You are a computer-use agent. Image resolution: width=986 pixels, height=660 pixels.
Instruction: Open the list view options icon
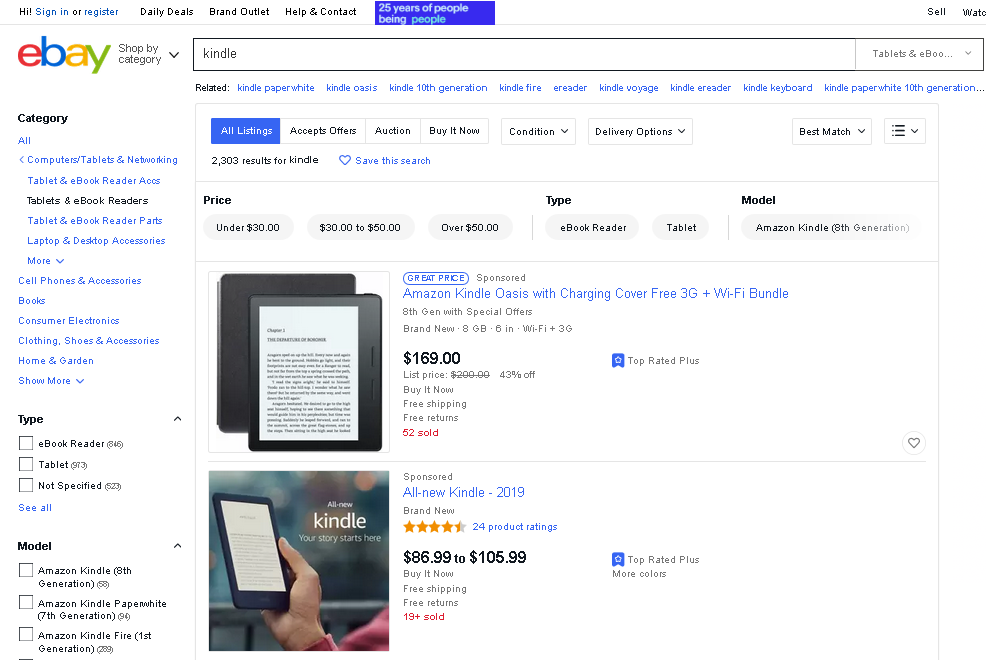[x=904, y=131]
